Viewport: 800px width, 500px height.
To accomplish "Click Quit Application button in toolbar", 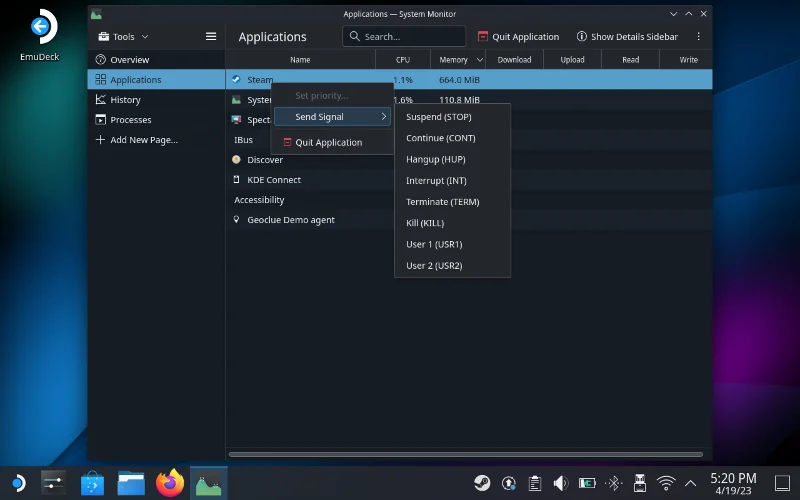I will click(518, 37).
